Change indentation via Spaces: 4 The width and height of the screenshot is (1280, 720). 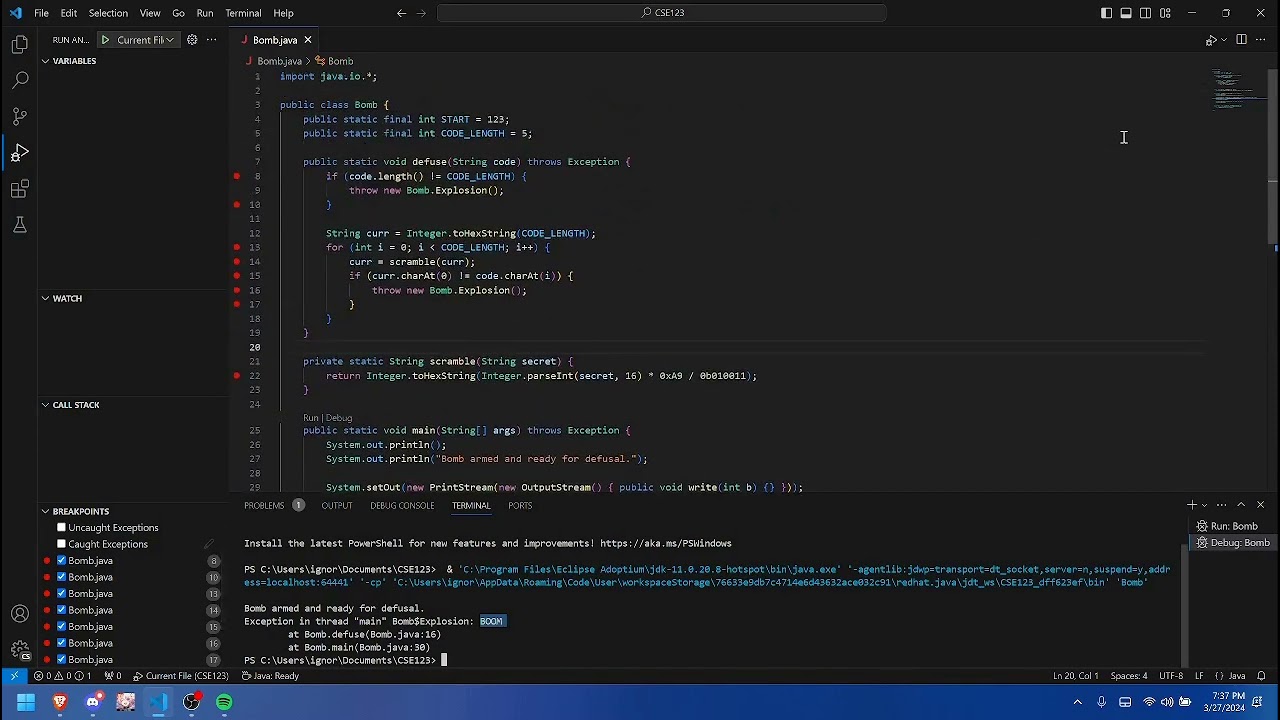(1129, 676)
